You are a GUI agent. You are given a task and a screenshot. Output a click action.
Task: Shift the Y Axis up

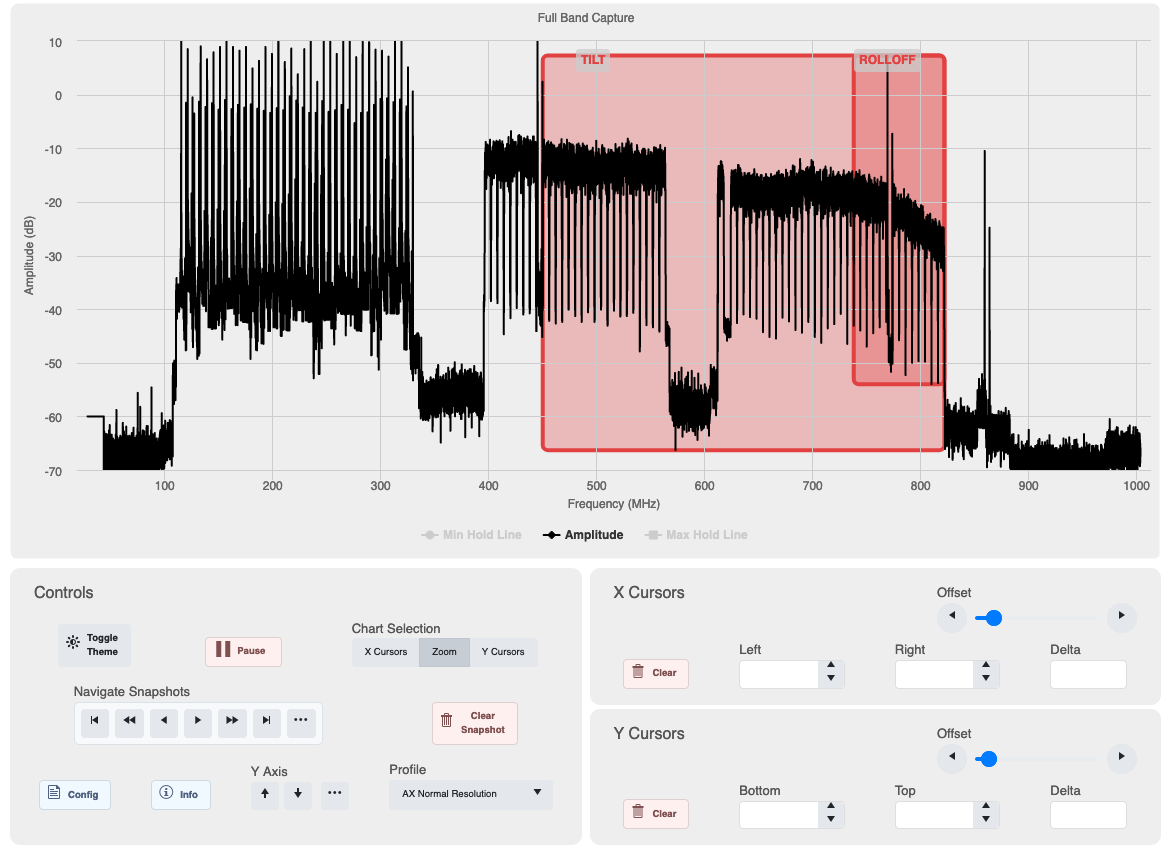(264, 795)
